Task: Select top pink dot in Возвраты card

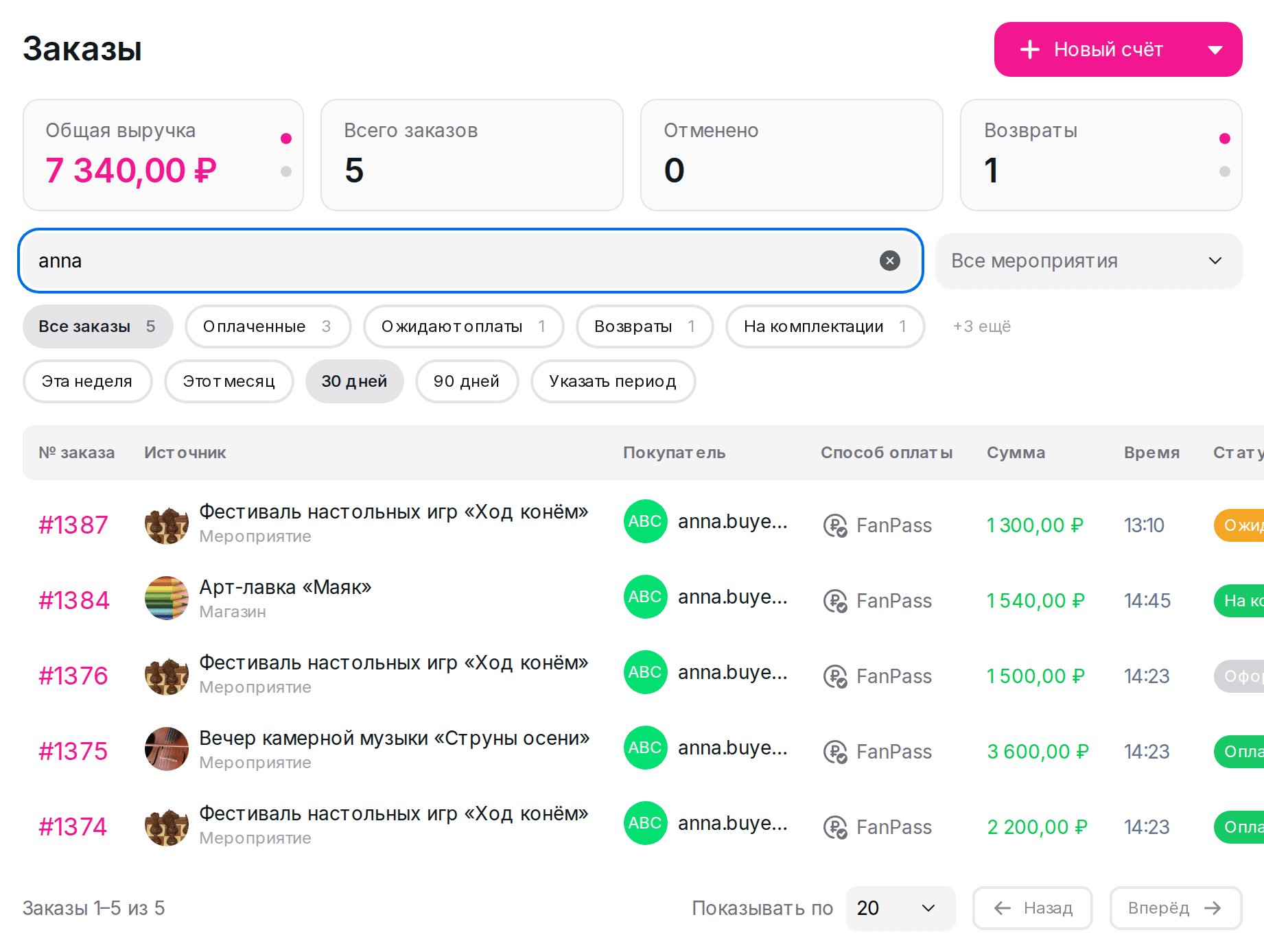Action: click(x=1224, y=139)
